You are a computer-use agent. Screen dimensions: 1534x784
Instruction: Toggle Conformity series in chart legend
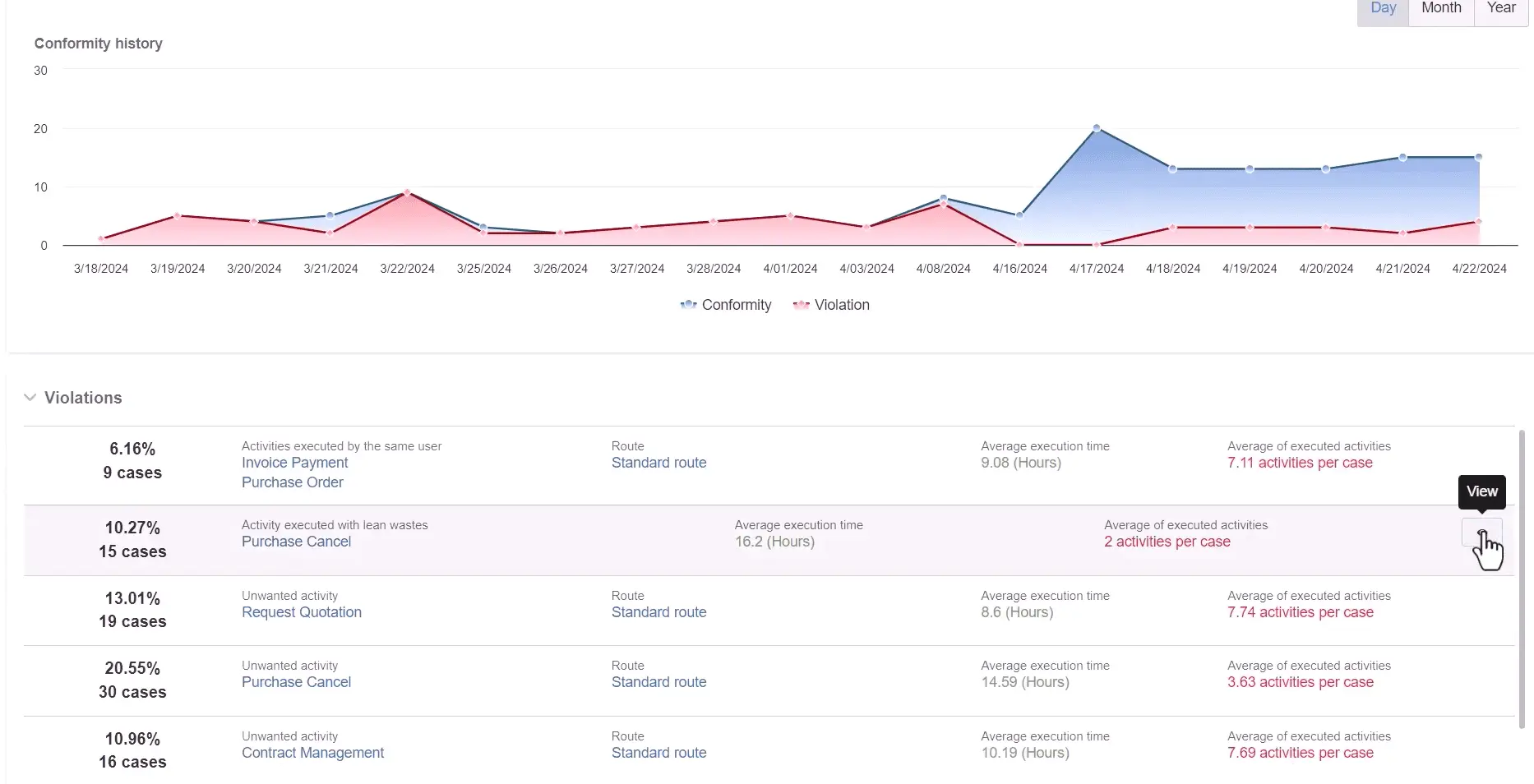click(726, 305)
